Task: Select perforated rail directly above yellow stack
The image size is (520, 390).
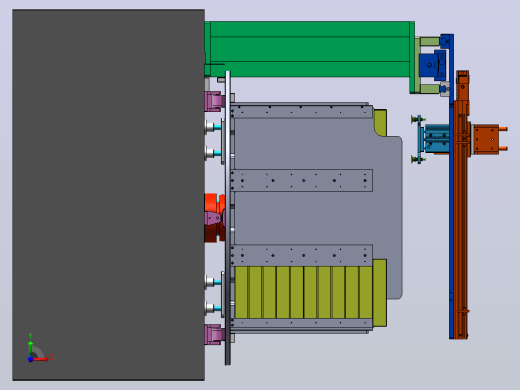Action: point(301,255)
